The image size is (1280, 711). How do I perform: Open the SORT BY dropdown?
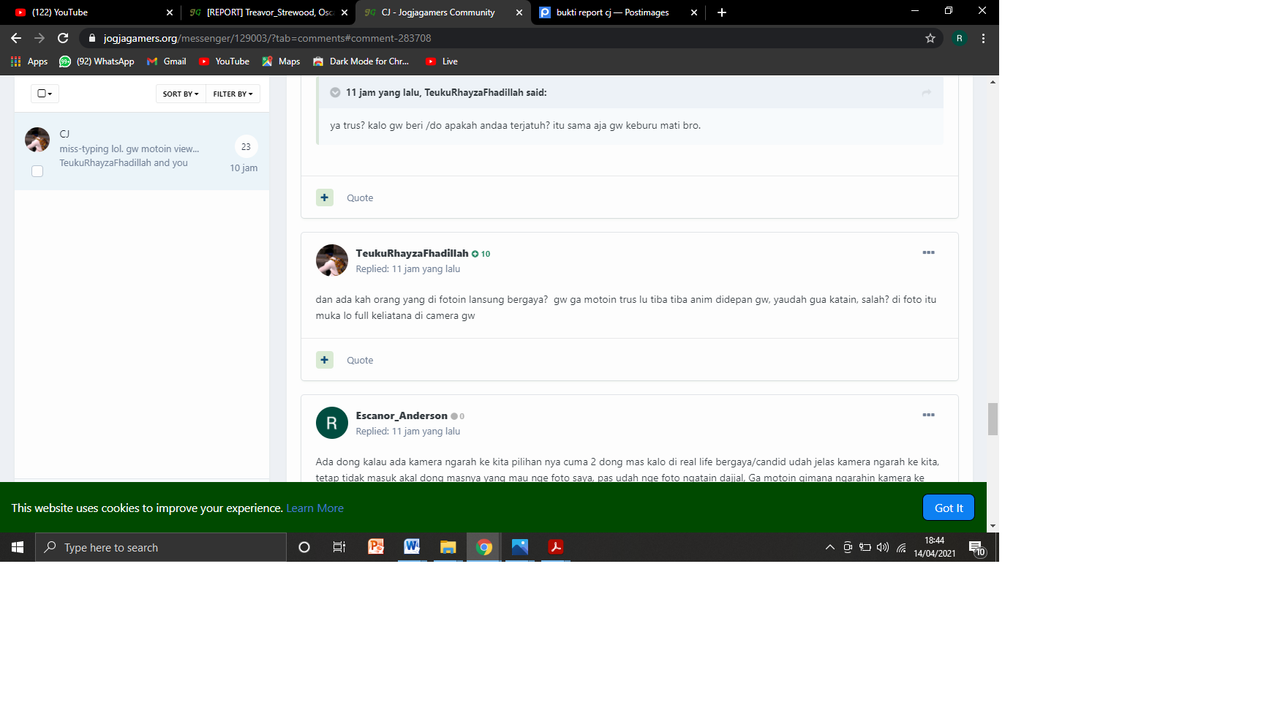point(181,93)
